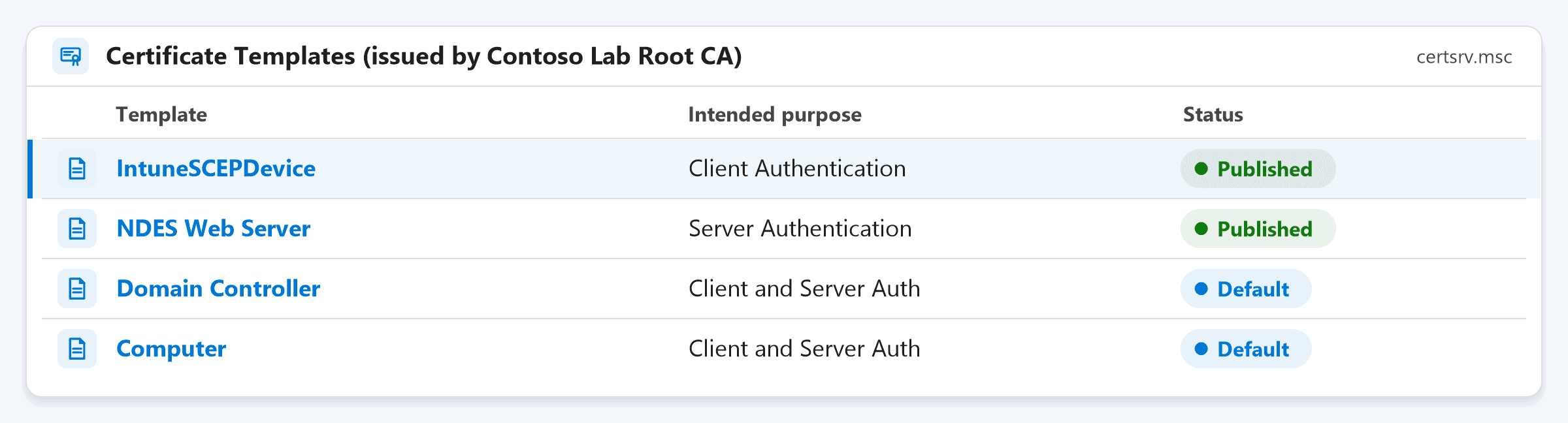Open the IntuneSCEPDevice template
1568x423 pixels.
216,168
